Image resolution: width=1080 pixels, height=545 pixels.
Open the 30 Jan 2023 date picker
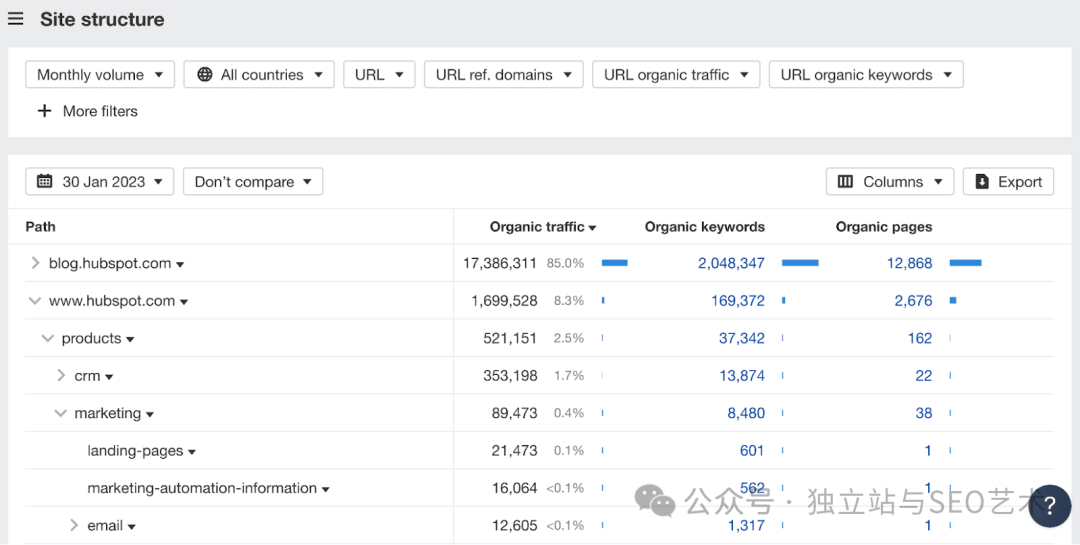[x=100, y=181]
